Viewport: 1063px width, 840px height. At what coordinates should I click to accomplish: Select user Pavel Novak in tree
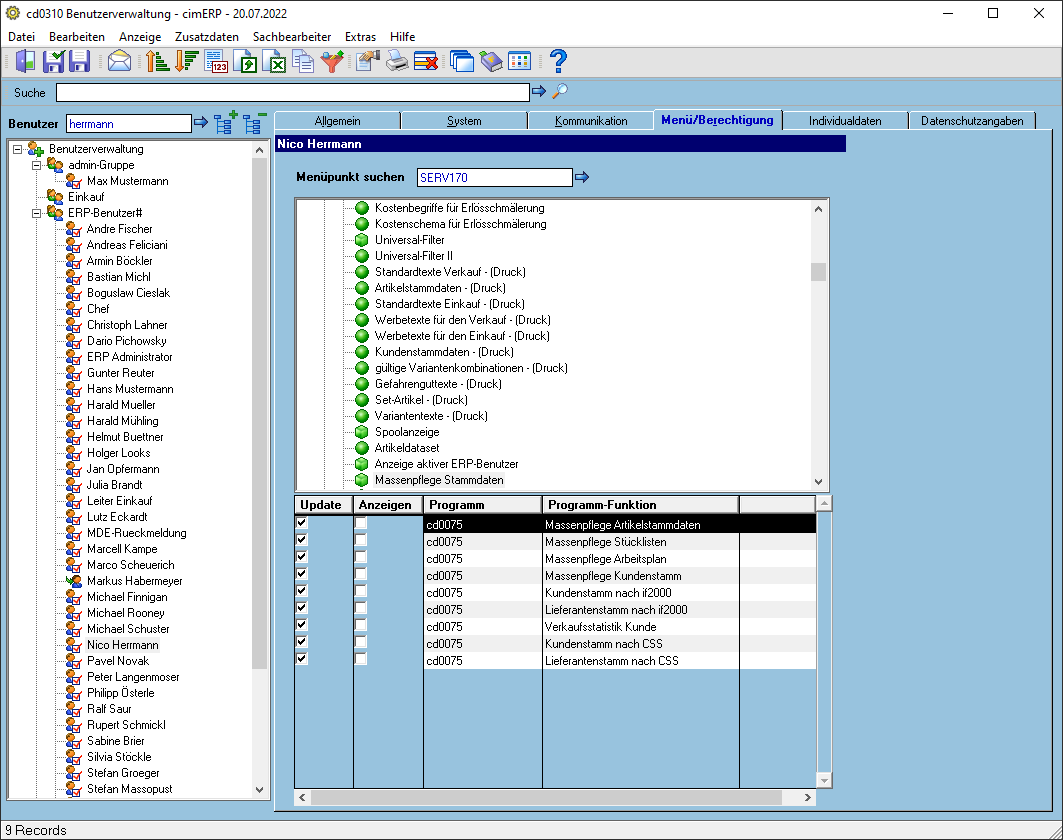coord(117,661)
